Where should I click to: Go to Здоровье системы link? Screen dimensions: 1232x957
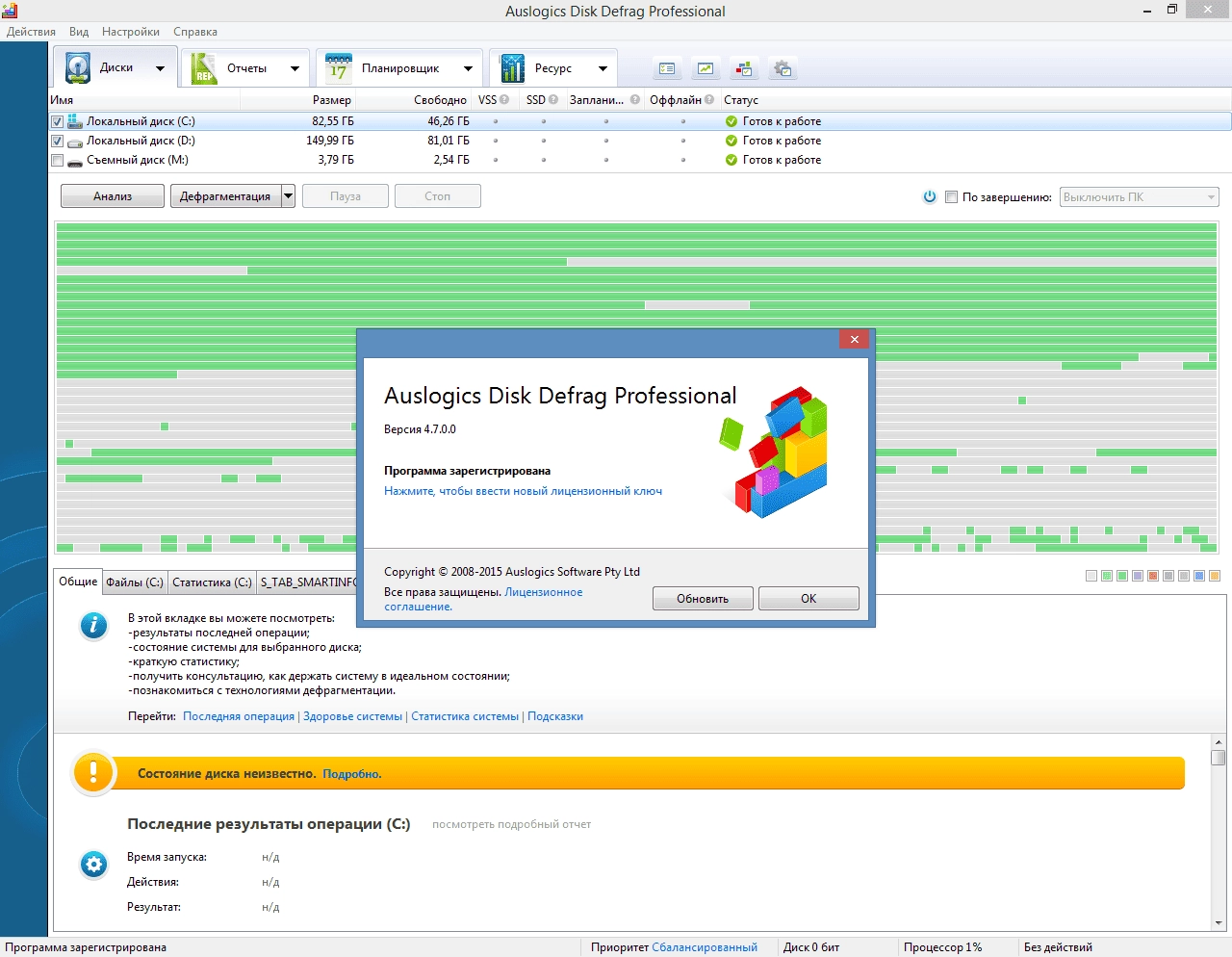(x=352, y=716)
